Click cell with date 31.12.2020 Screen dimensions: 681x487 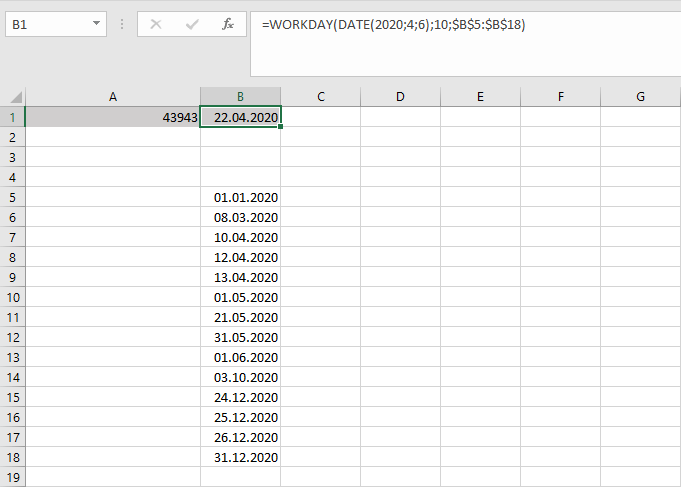[x=240, y=457]
